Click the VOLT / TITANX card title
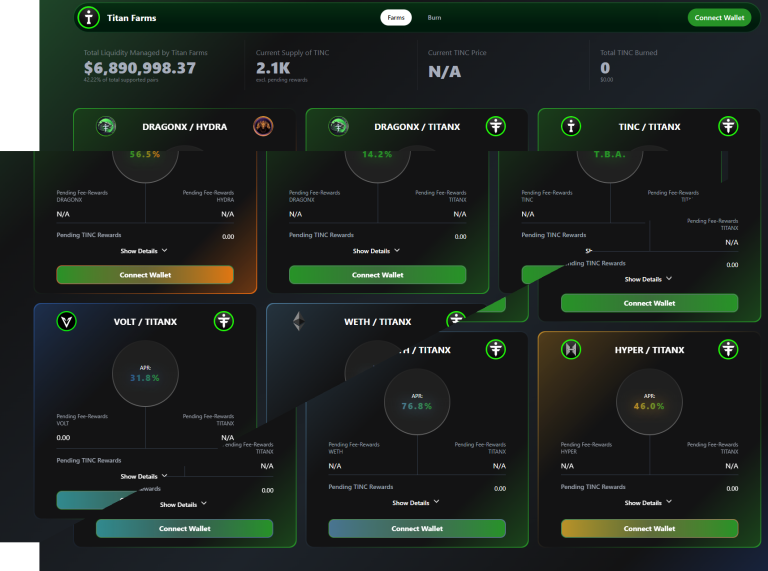Image resolution: width=768 pixels, height=571 pixels. click(x=145, y=322)
